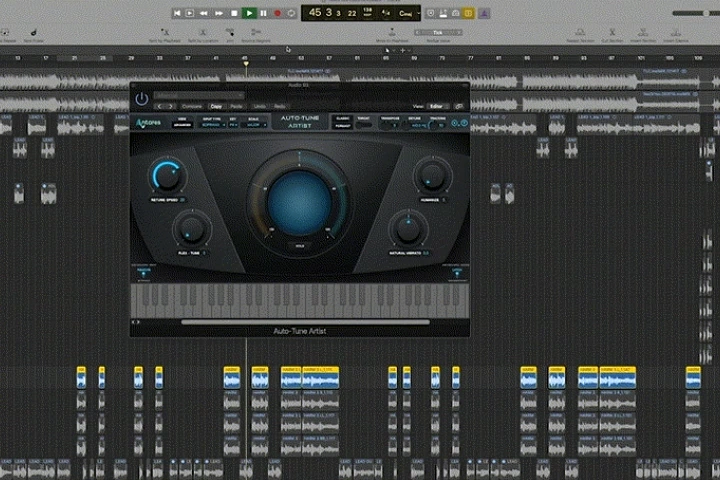This screenshot has height=480, width=720.
Task: Click the Rewind transport button
Action: pyautogui.click(x=204, y=13)
